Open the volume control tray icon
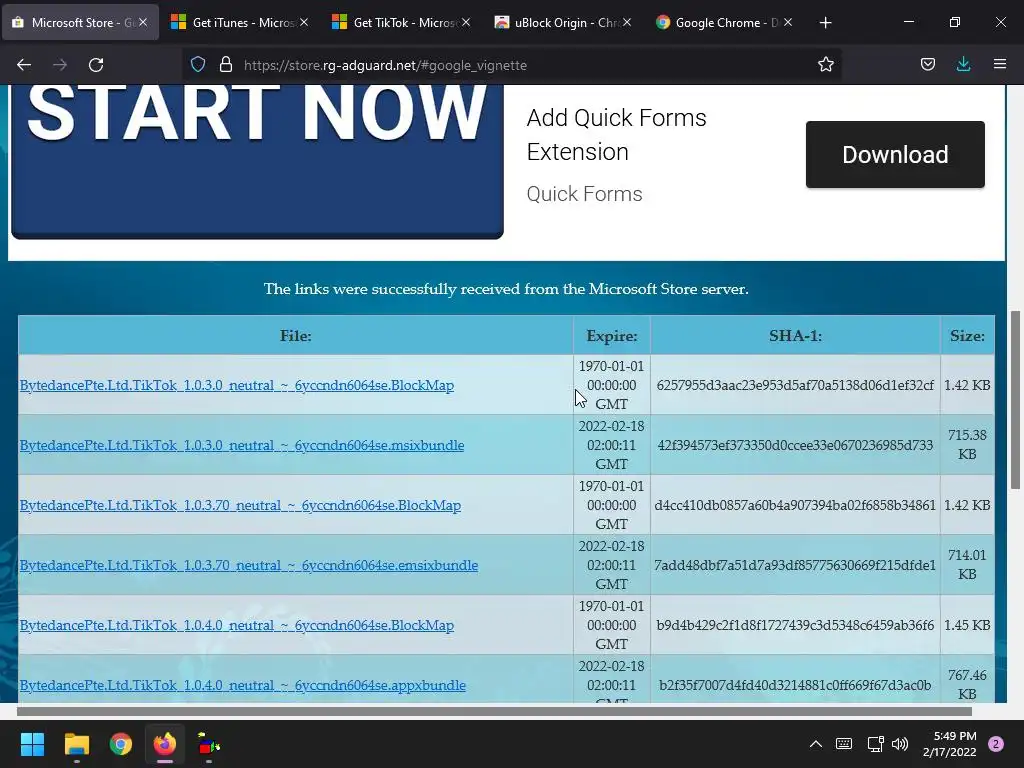1024x768 pixels. (x=900, y=744)
